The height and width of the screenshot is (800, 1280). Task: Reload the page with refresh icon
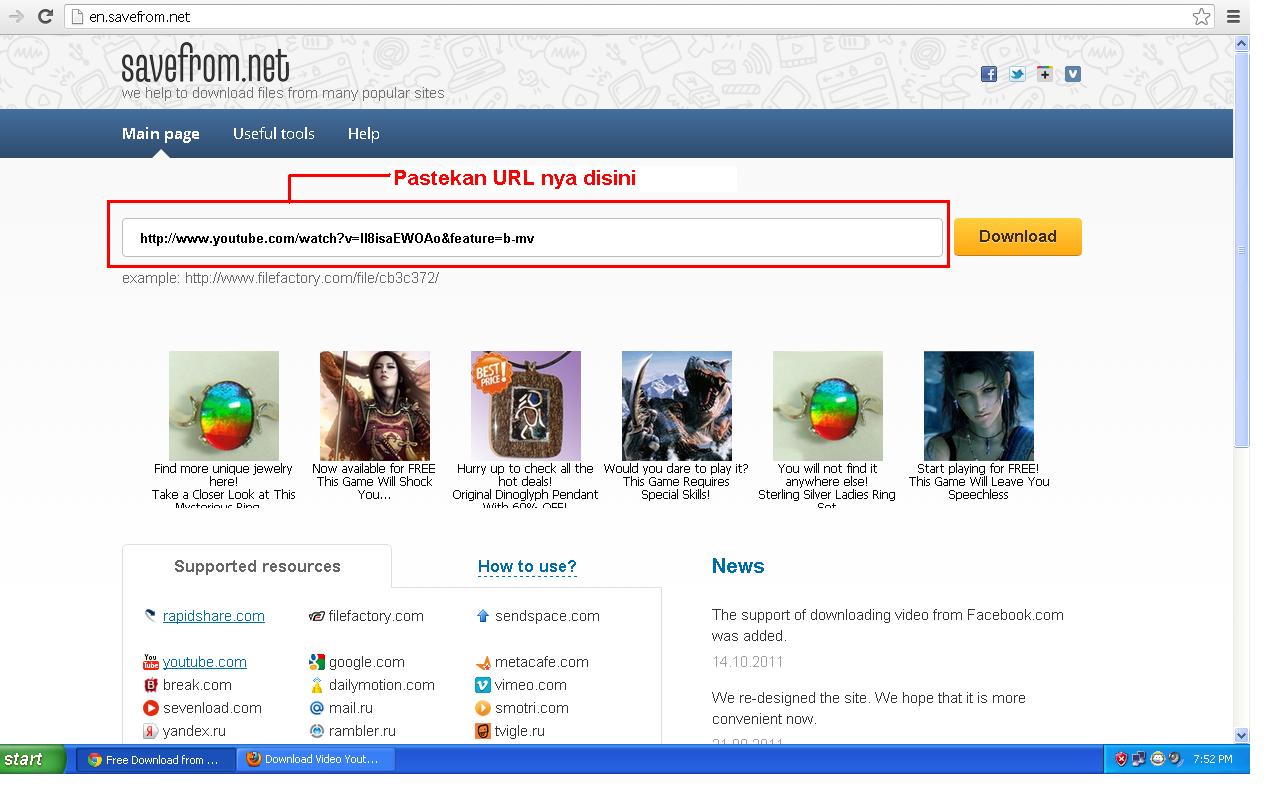click(x=45, y=17)
